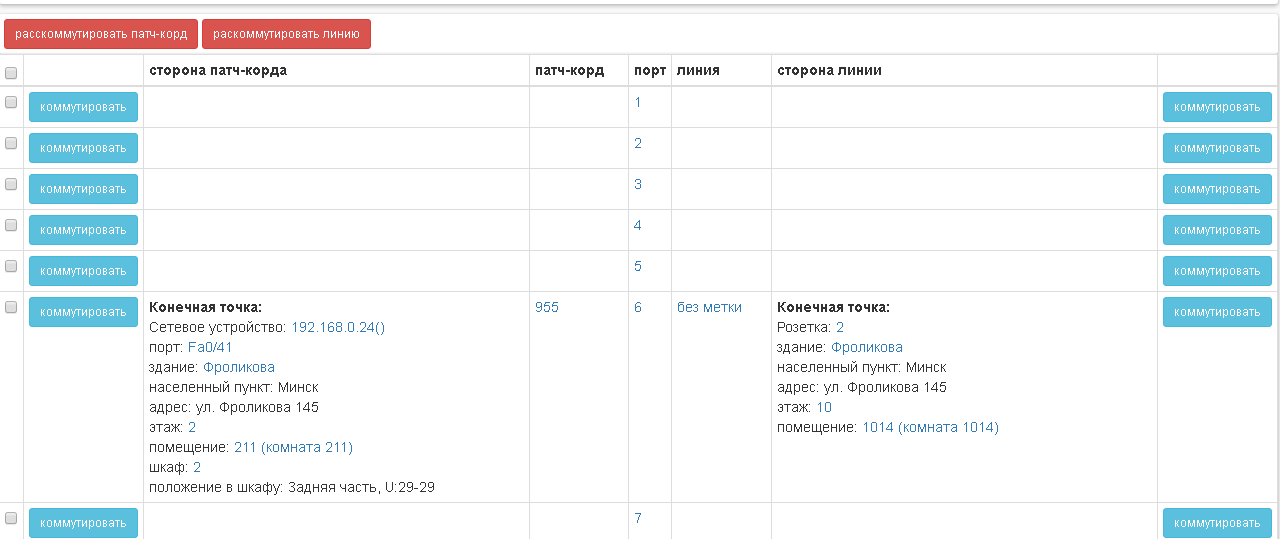Open floor 10 link on line side
This screenshot has width=1280, height=539.
[x=824, y=407]
